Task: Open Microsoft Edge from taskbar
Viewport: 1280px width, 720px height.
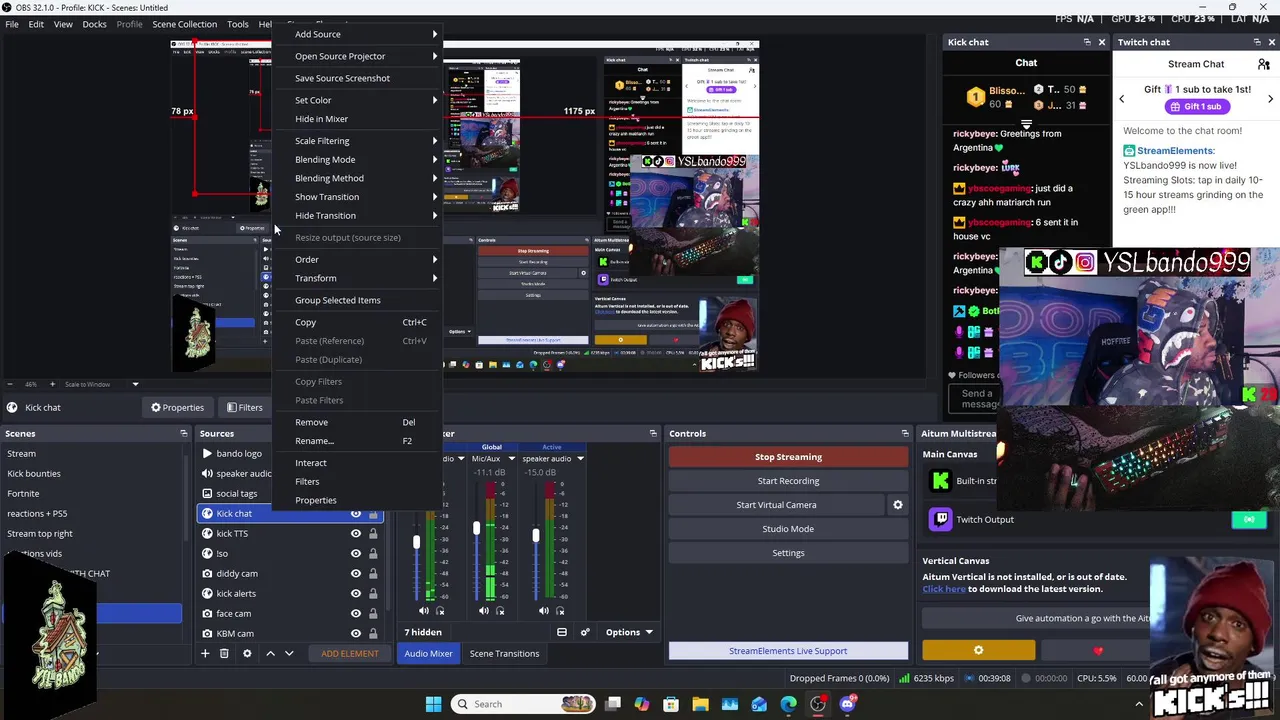Action: 789,704
